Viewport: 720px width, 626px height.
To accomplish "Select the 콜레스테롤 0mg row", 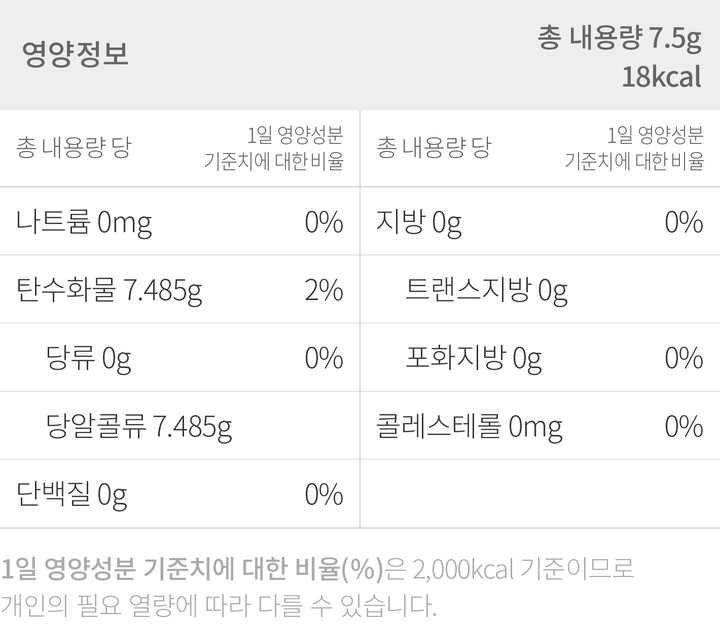I will pos(469,427).
